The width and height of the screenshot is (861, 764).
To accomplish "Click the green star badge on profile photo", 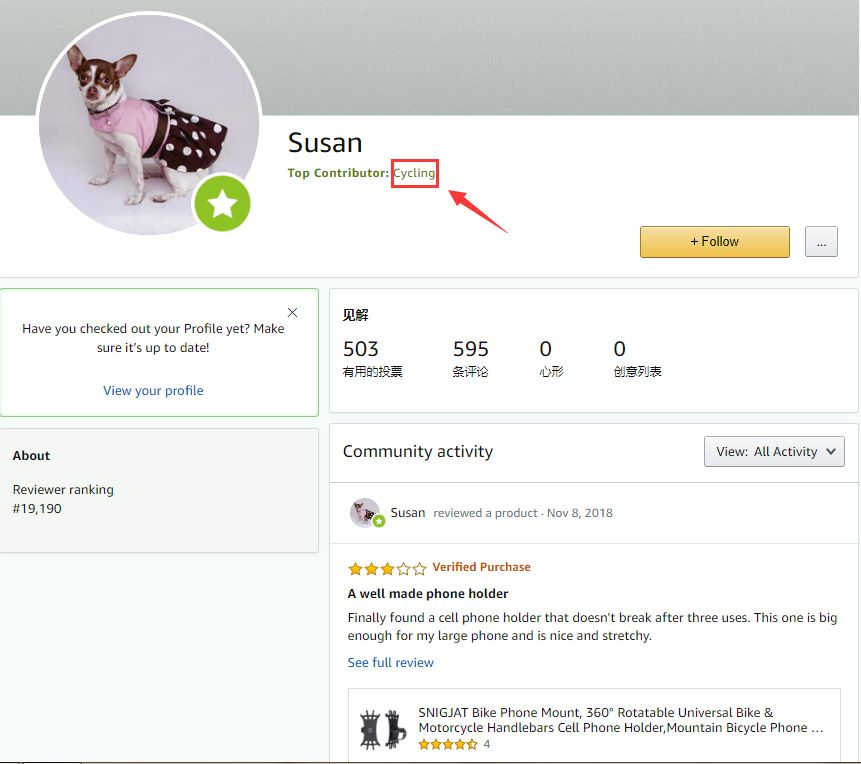I will (x=222, y=203).
